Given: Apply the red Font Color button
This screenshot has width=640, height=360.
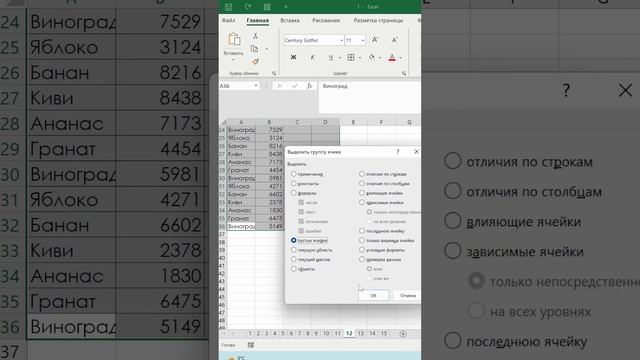Looking at the screenshot, I should [392, 58].
